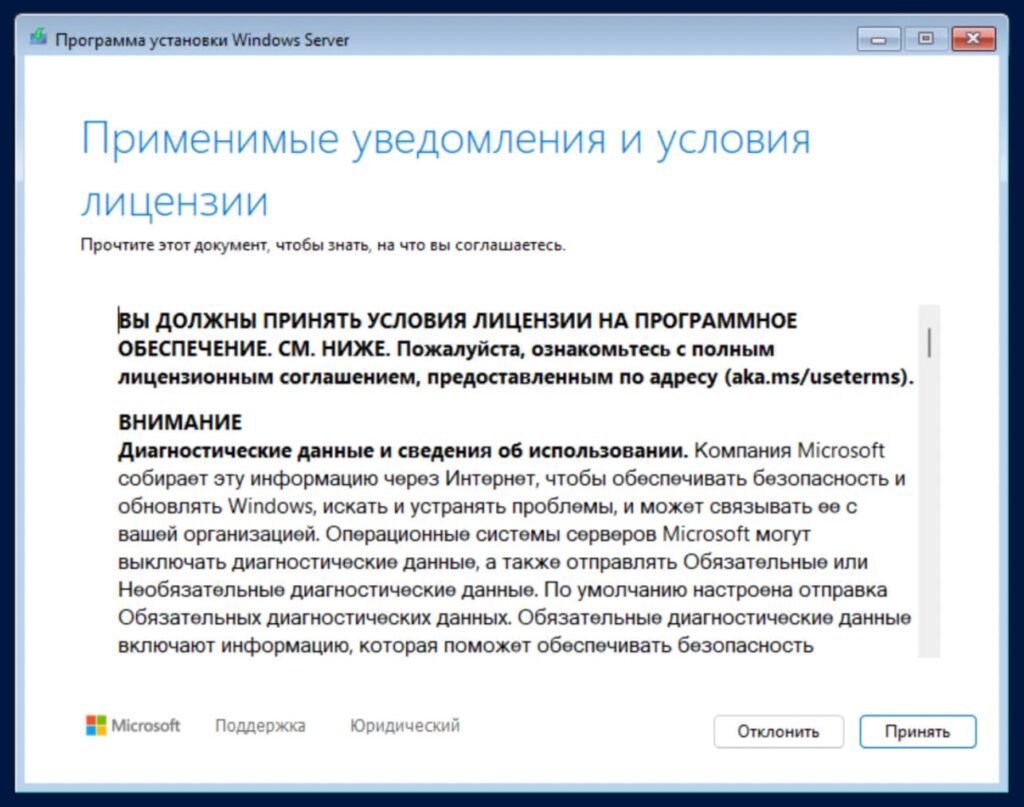The width and height of the screenshot is (1024, 807).
Task: Click the Microsoft logo in the footer
Action: tap(133, 725)
